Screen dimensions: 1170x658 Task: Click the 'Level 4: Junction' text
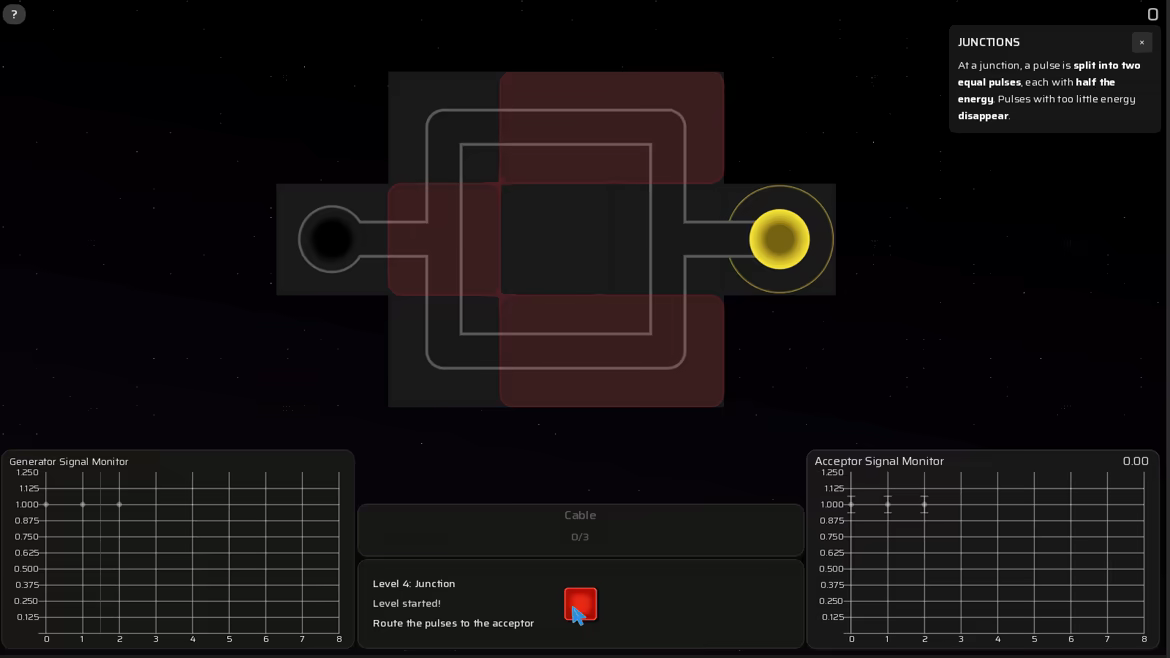(414, 583)
